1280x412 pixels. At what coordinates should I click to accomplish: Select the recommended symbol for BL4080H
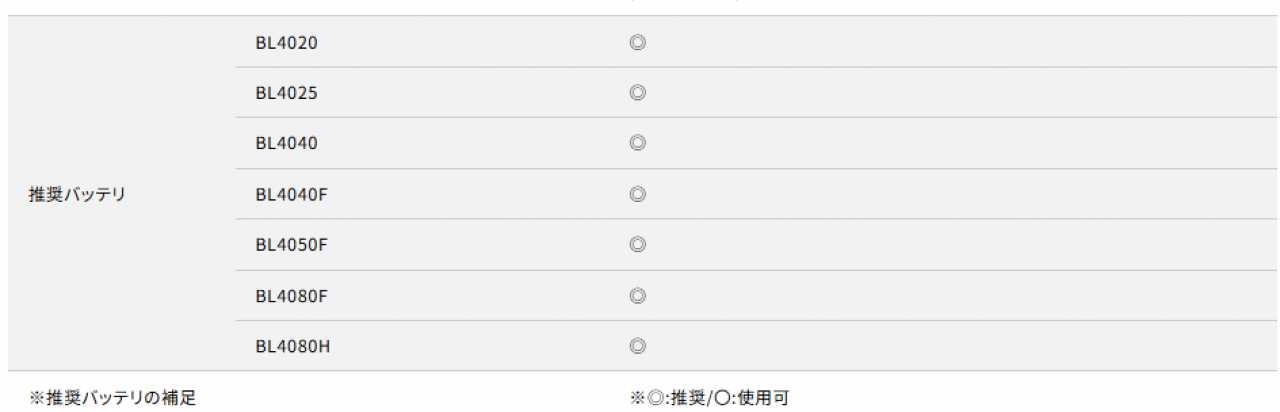[637, 347]
